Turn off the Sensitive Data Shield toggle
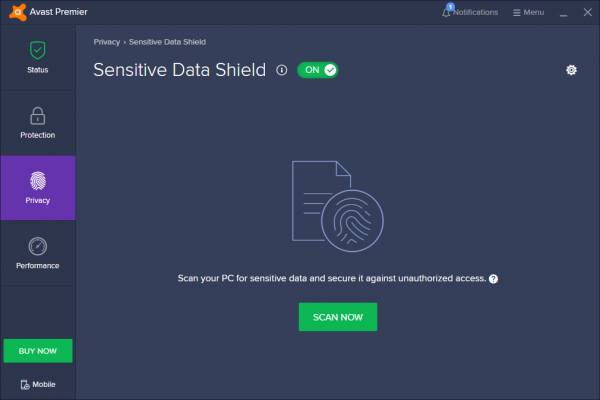Image resolution: width=600 pixels, height=400 pixels. (318, 70)
